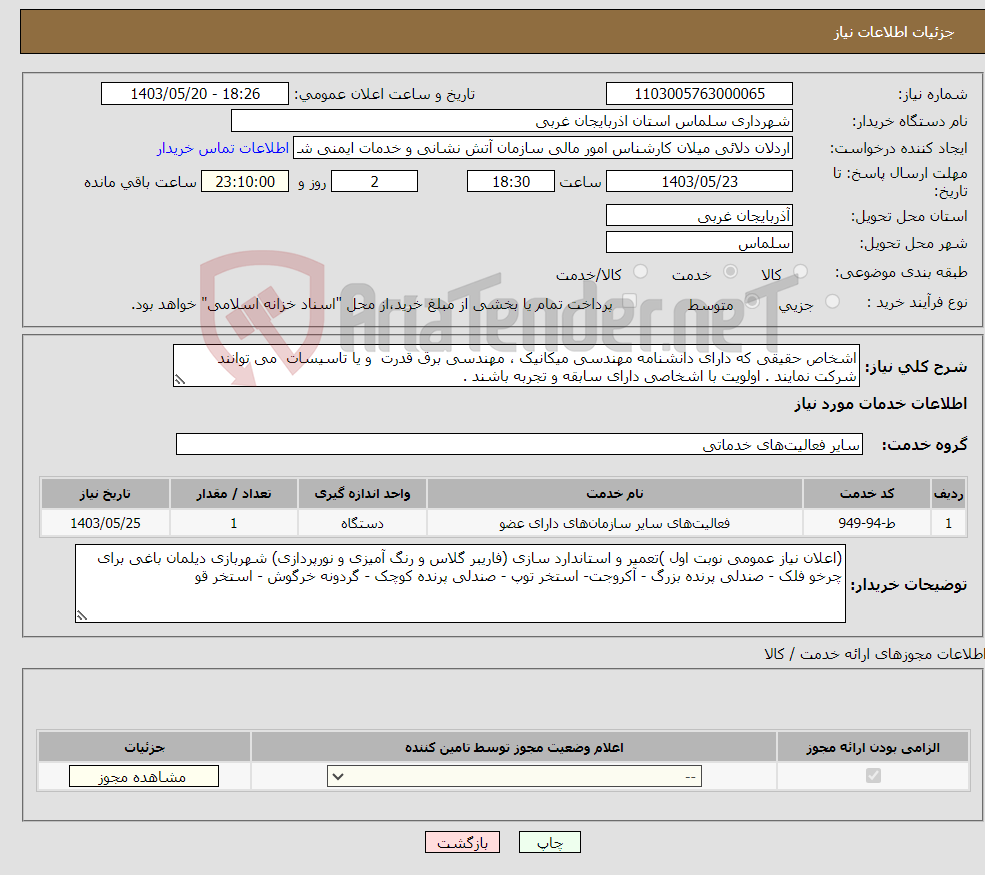
Task: Click the چاپ print button
Action: [550, 842]
